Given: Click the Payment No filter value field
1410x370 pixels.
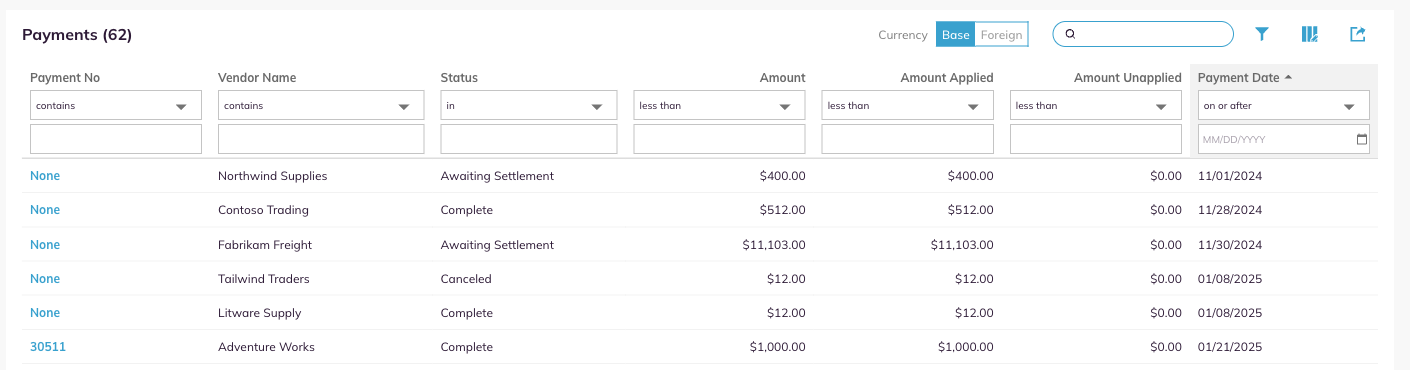Looking at the screenshot, I should tap(116, 139).
